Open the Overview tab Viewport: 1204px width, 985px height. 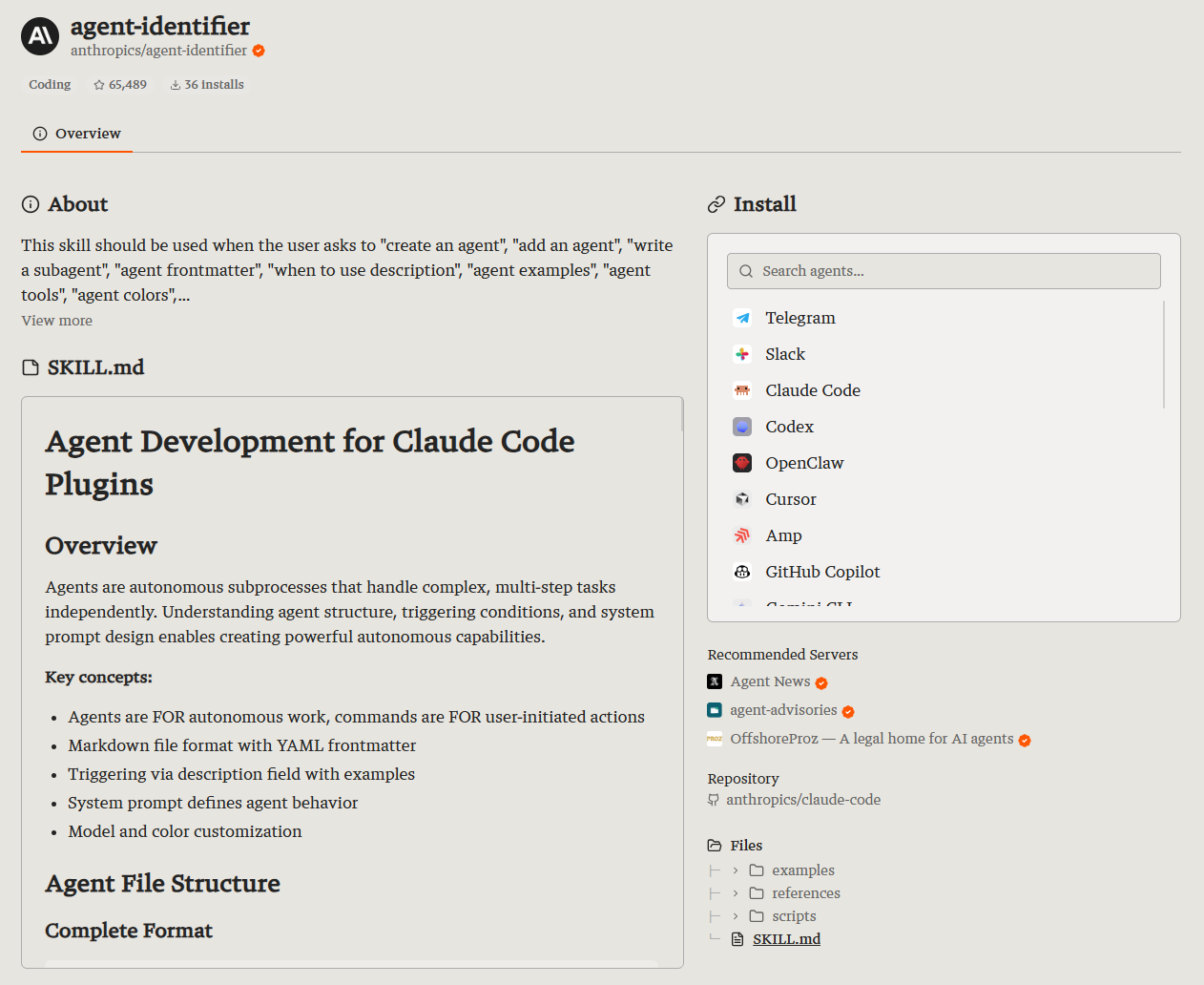(76, 134)
